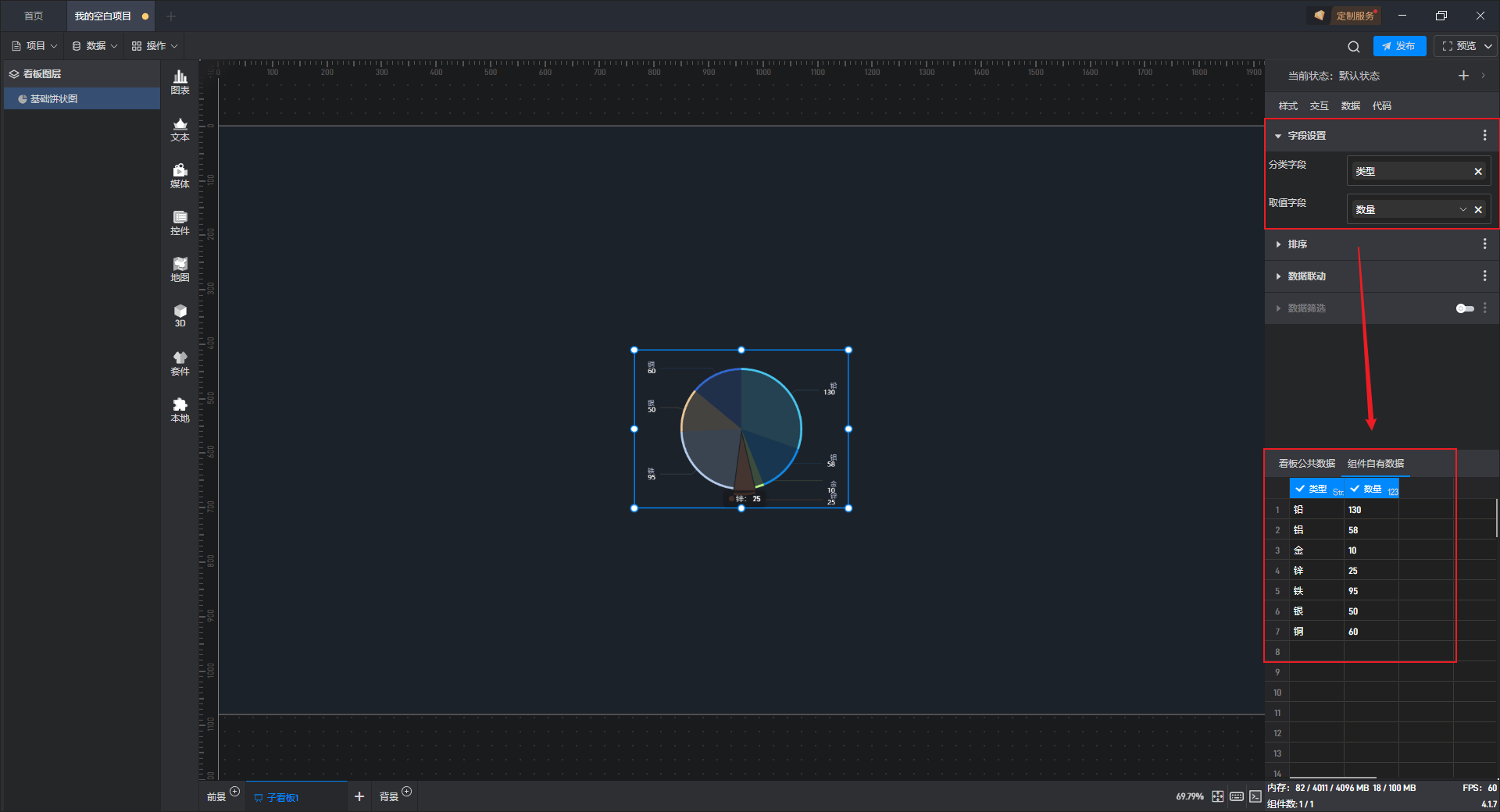Open the 项目 menu
Image resolution: width=1500 pixels, height=812 pixels.
pos(34,46)
